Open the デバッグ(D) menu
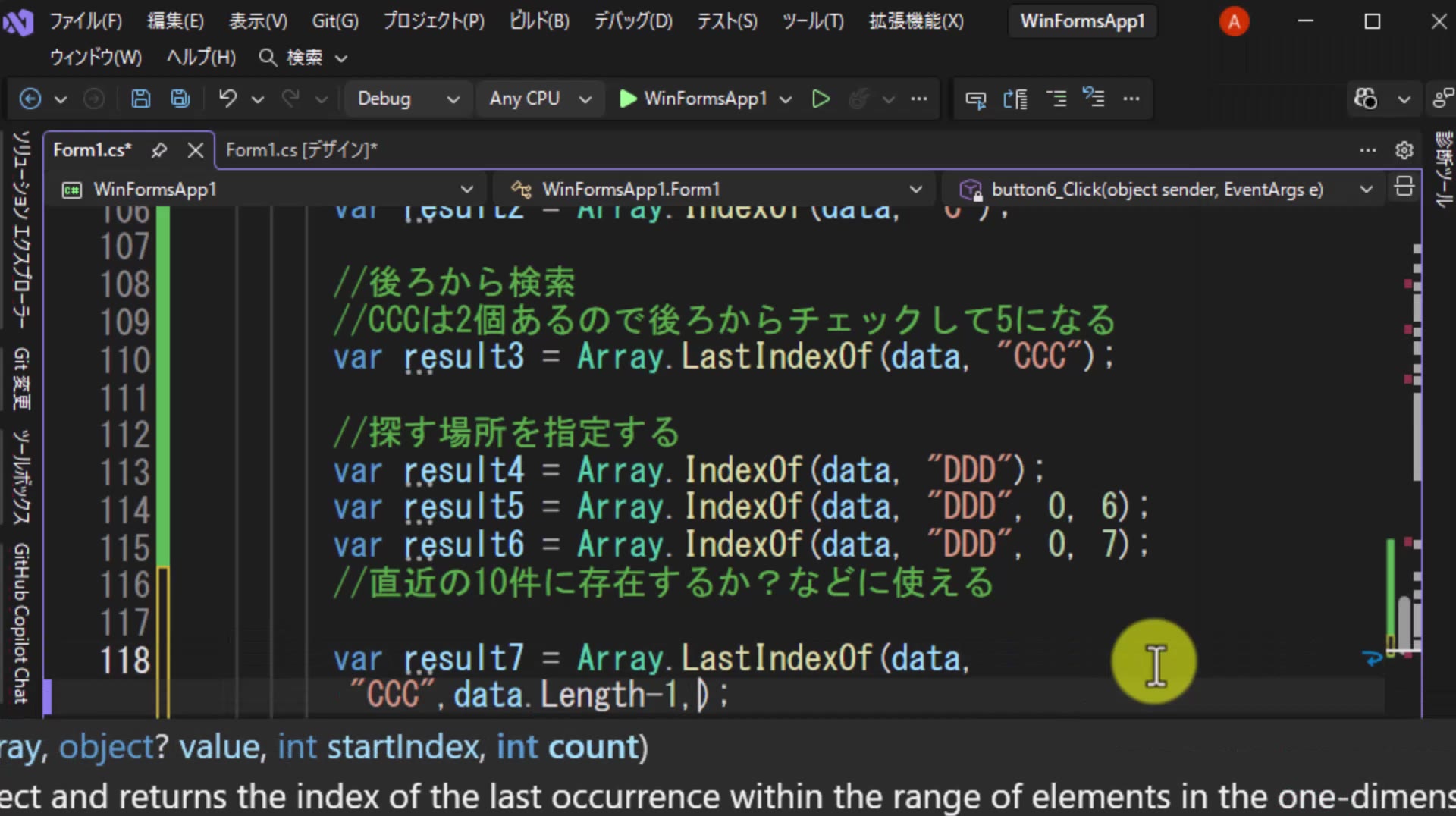1456x816 pixels. coord(632,21)
